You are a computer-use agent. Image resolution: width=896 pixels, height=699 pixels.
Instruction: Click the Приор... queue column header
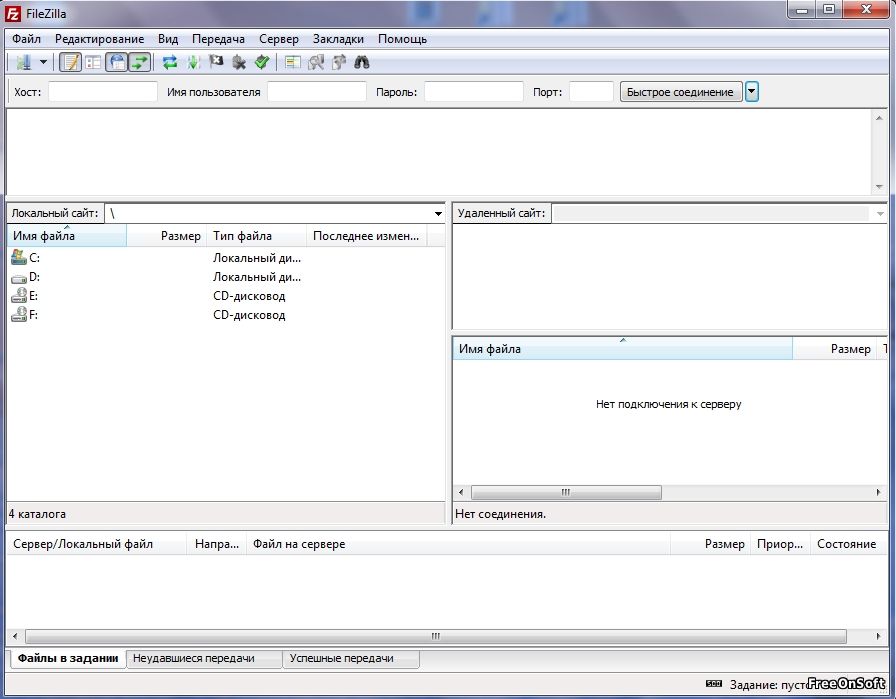point(780,544)
